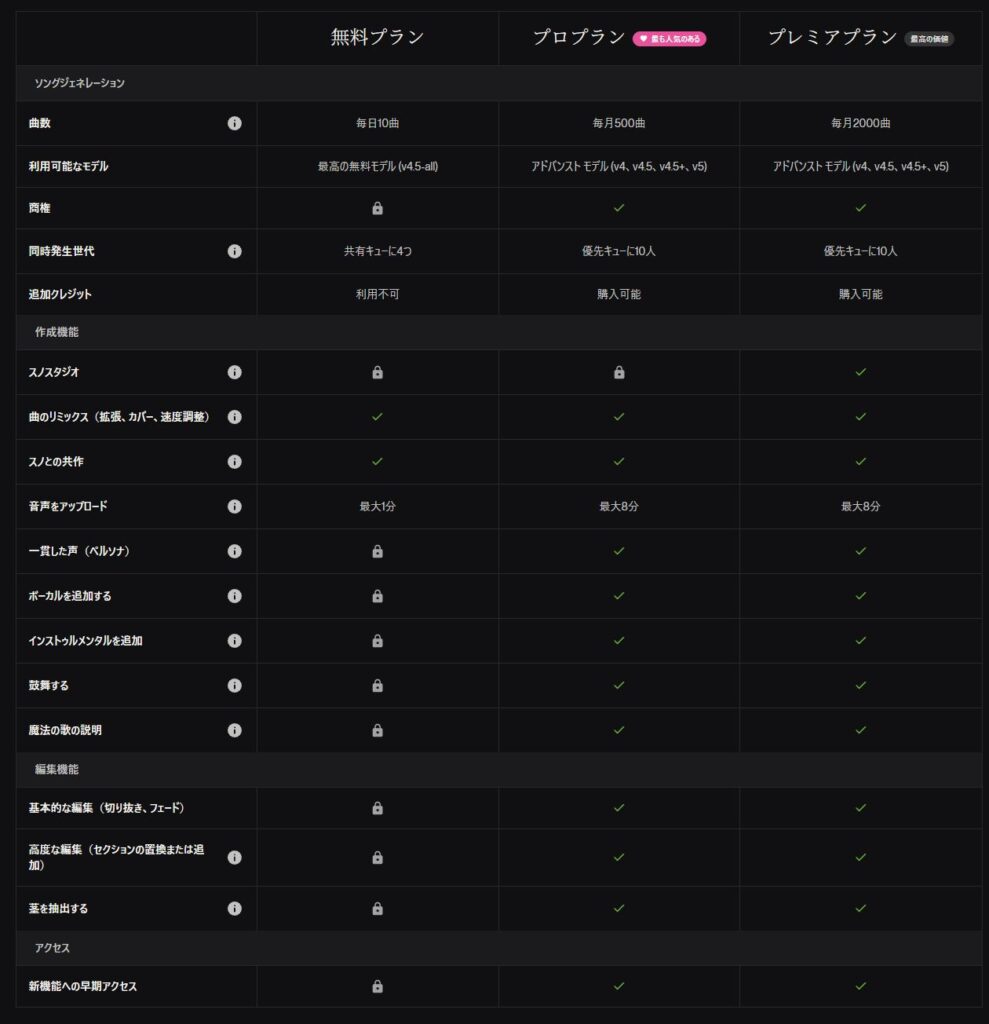
Task: Click info icon next to 音声をアップロード
Action: [x=234, y=506]
